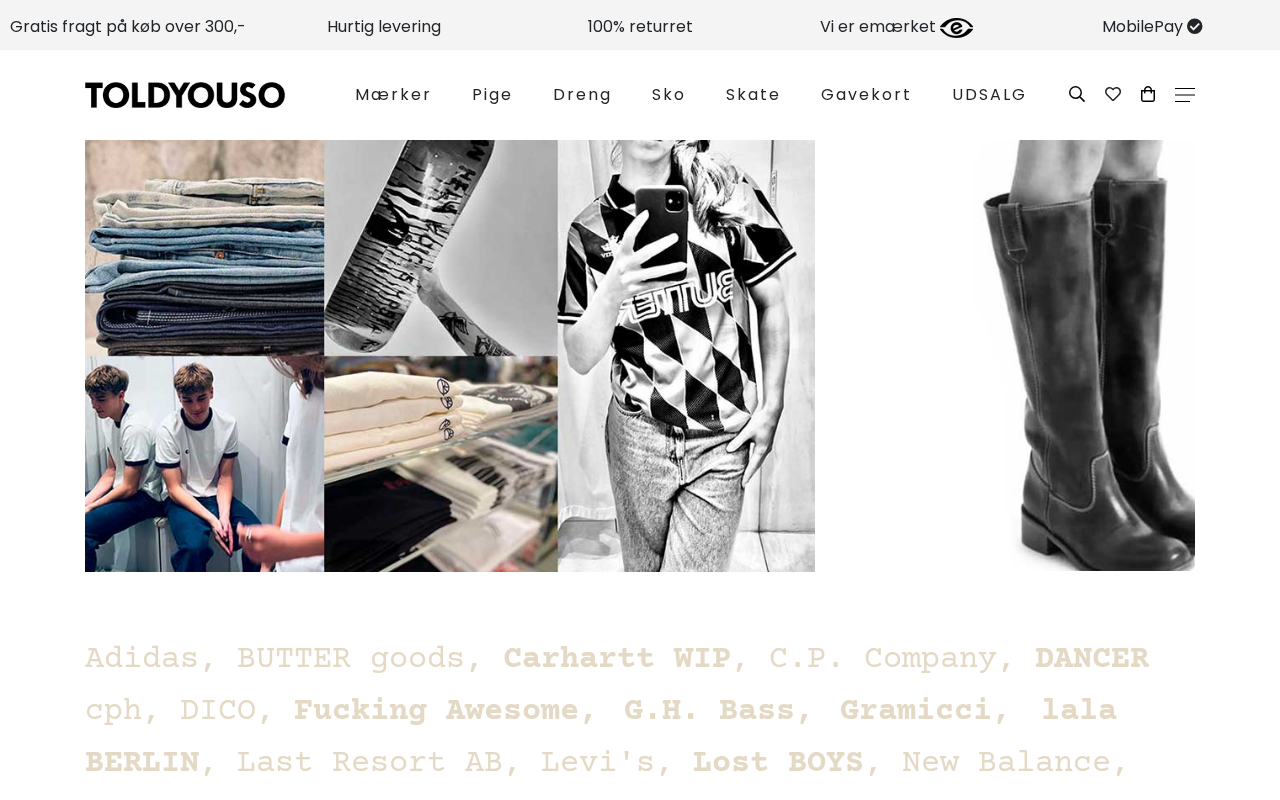Image resolution: width=1280 pixels, height=800 pixels.
Task: Open the collage image with checkered jersey
Action: click(450, 356)
